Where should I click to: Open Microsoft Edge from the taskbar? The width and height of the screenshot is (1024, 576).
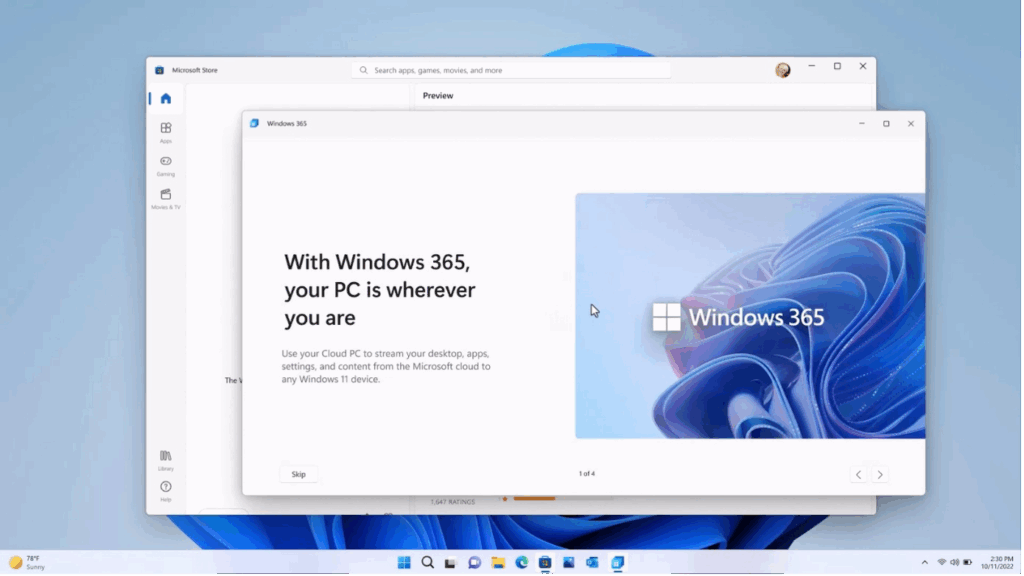[x=521, y=562]
